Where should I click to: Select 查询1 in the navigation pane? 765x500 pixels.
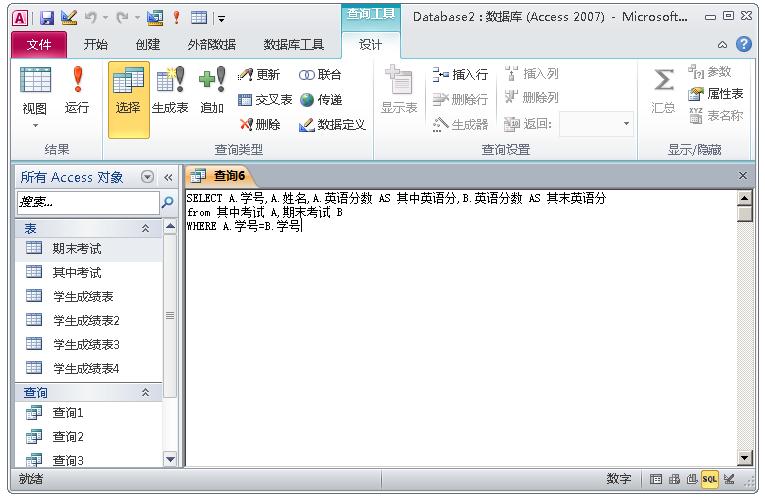(x=89, y=413)
